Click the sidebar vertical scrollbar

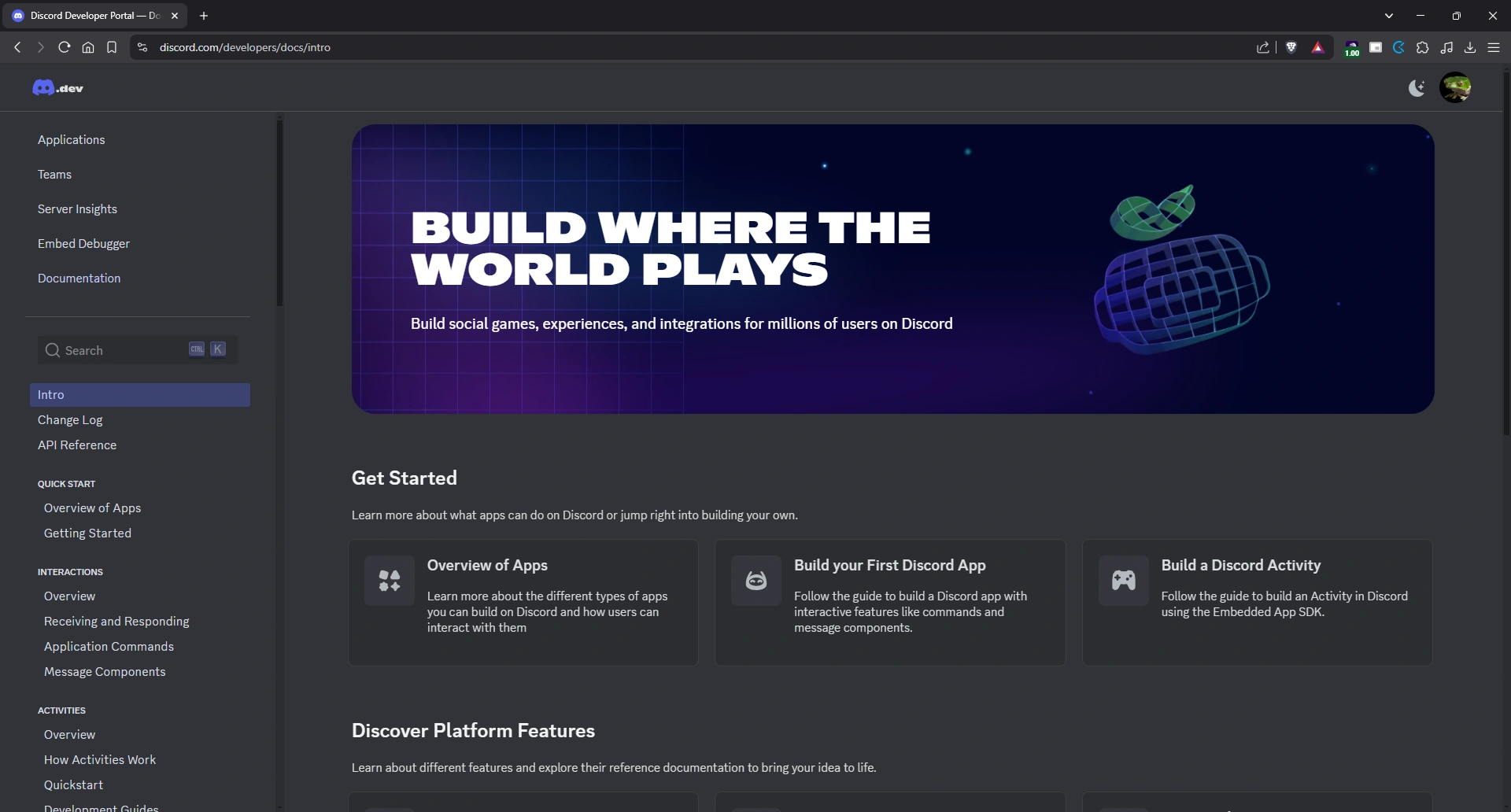pos(279,212)
